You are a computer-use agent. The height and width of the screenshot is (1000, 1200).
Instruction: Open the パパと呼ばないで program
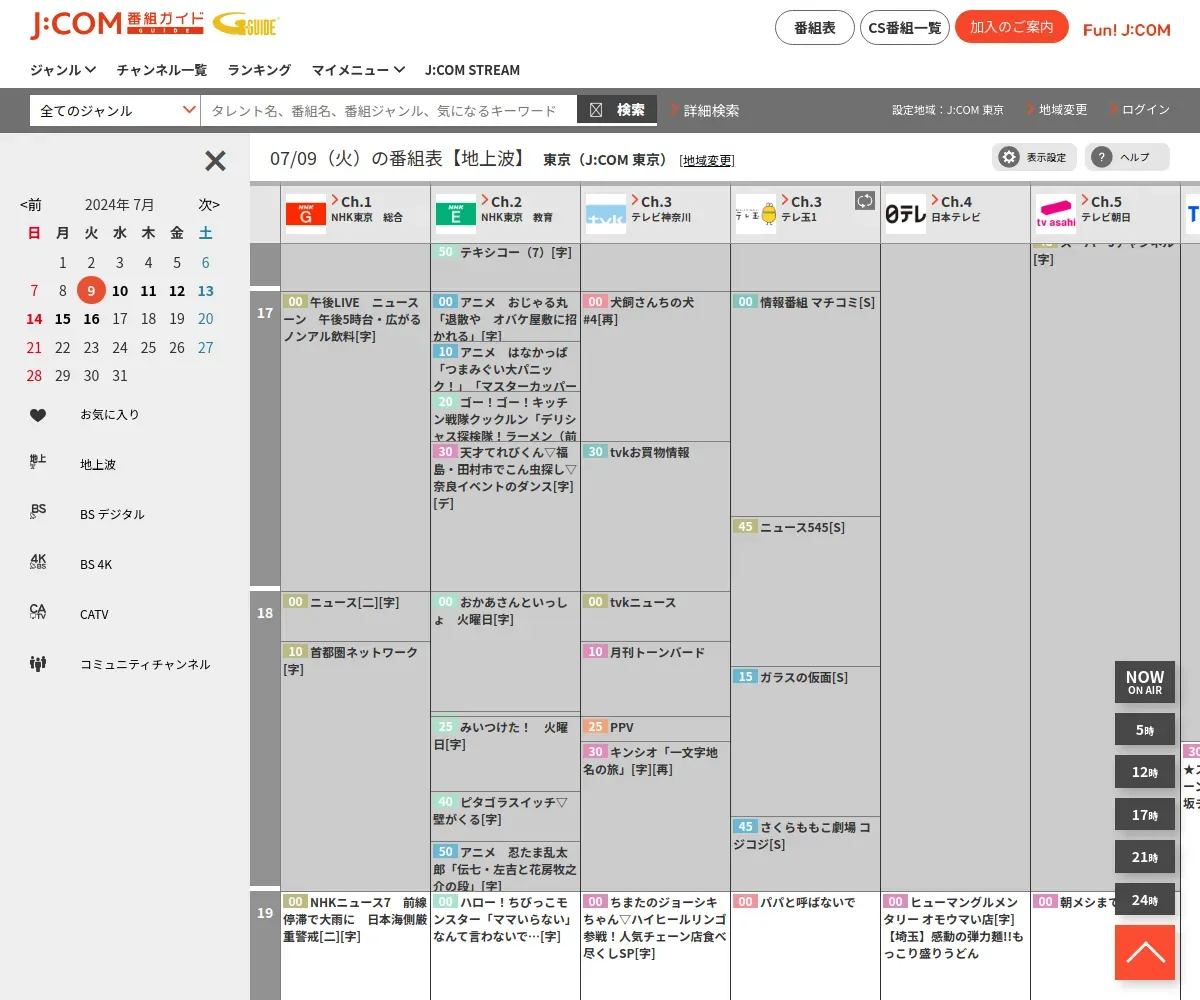(805, 945)
